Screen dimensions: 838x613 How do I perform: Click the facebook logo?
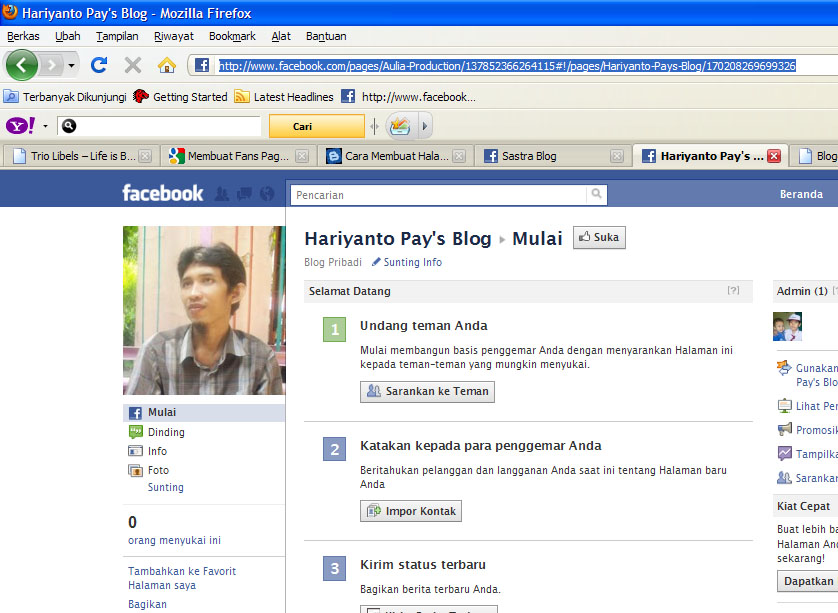(x=162, y=193)
